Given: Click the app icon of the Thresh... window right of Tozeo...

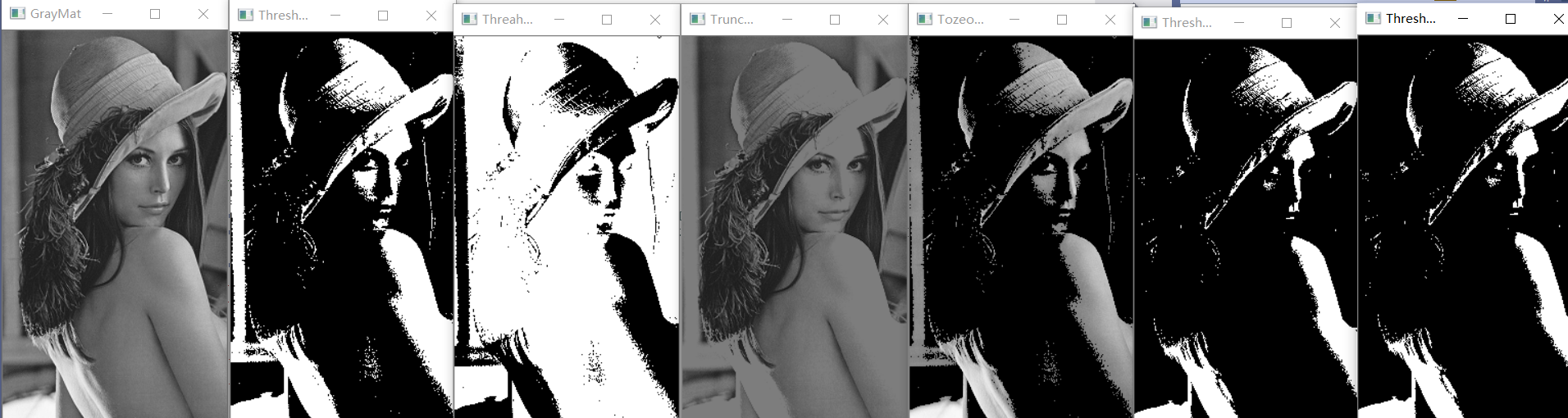Looking at the screenshot, I should (1150, 22).
